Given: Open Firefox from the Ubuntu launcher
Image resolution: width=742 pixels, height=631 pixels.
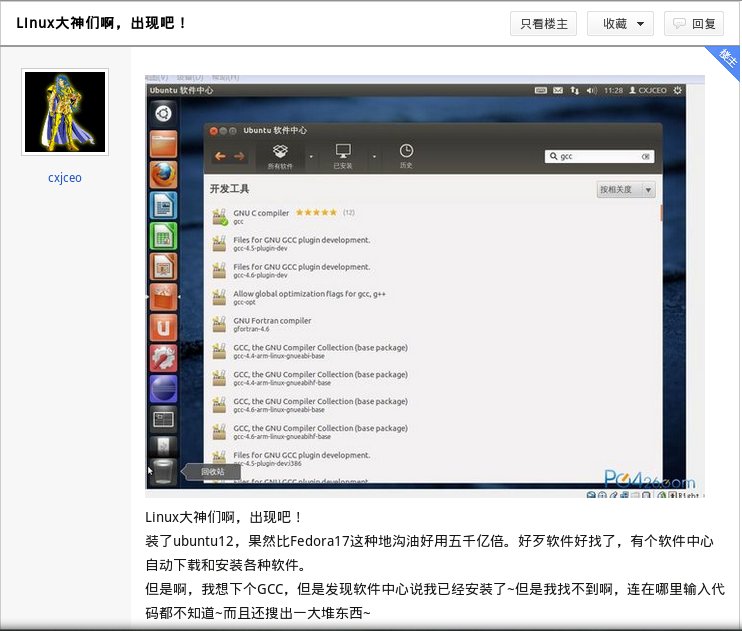Looking at the screenshot, I should [162, 175].
